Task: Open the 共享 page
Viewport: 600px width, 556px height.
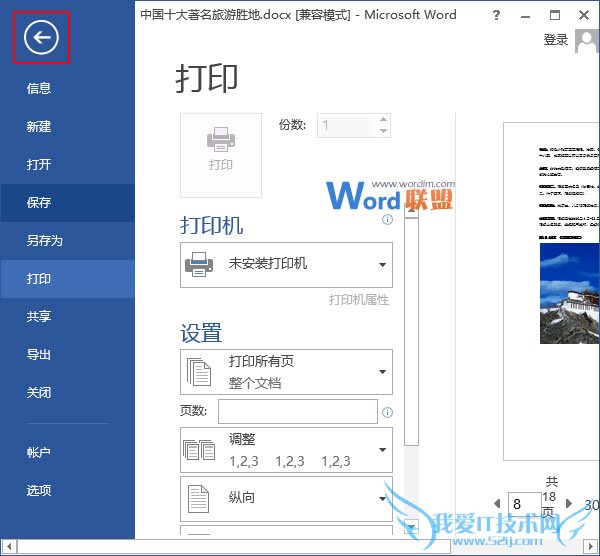Action: click(39, 316)
